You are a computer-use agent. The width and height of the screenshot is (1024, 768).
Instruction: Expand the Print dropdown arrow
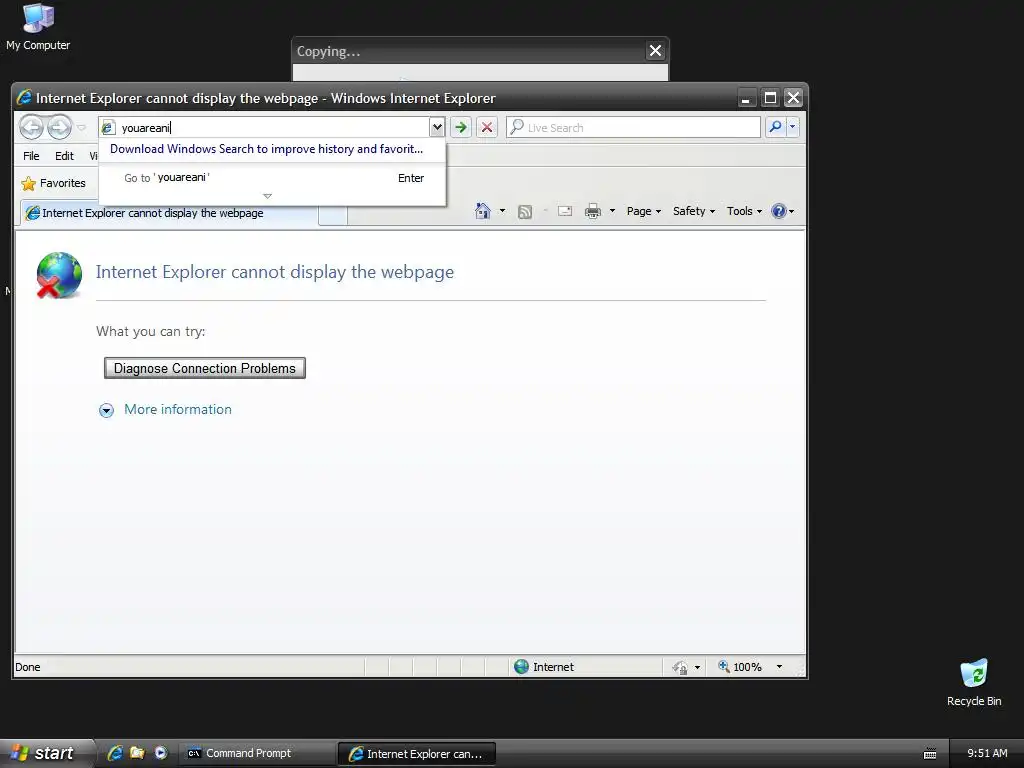pos(612,211)
